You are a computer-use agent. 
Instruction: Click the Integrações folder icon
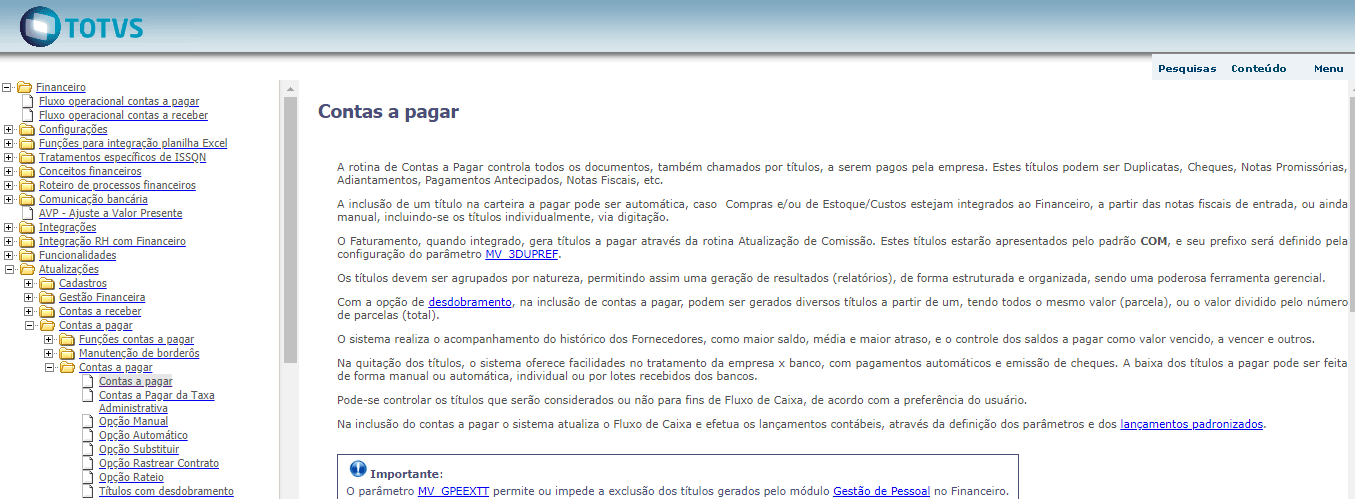pos(28,227)
